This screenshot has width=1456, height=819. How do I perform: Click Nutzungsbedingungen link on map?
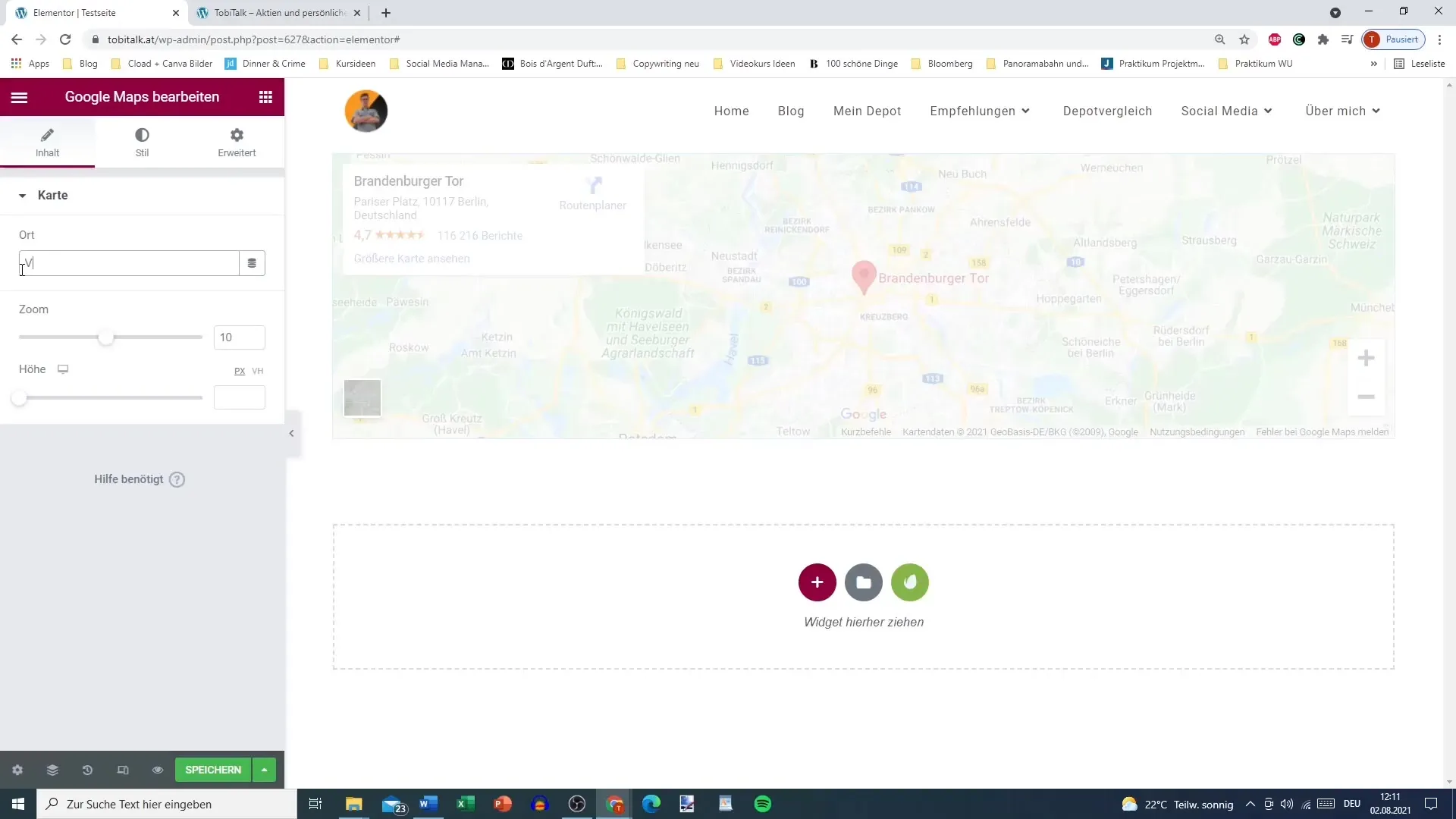pos(1197,432)
